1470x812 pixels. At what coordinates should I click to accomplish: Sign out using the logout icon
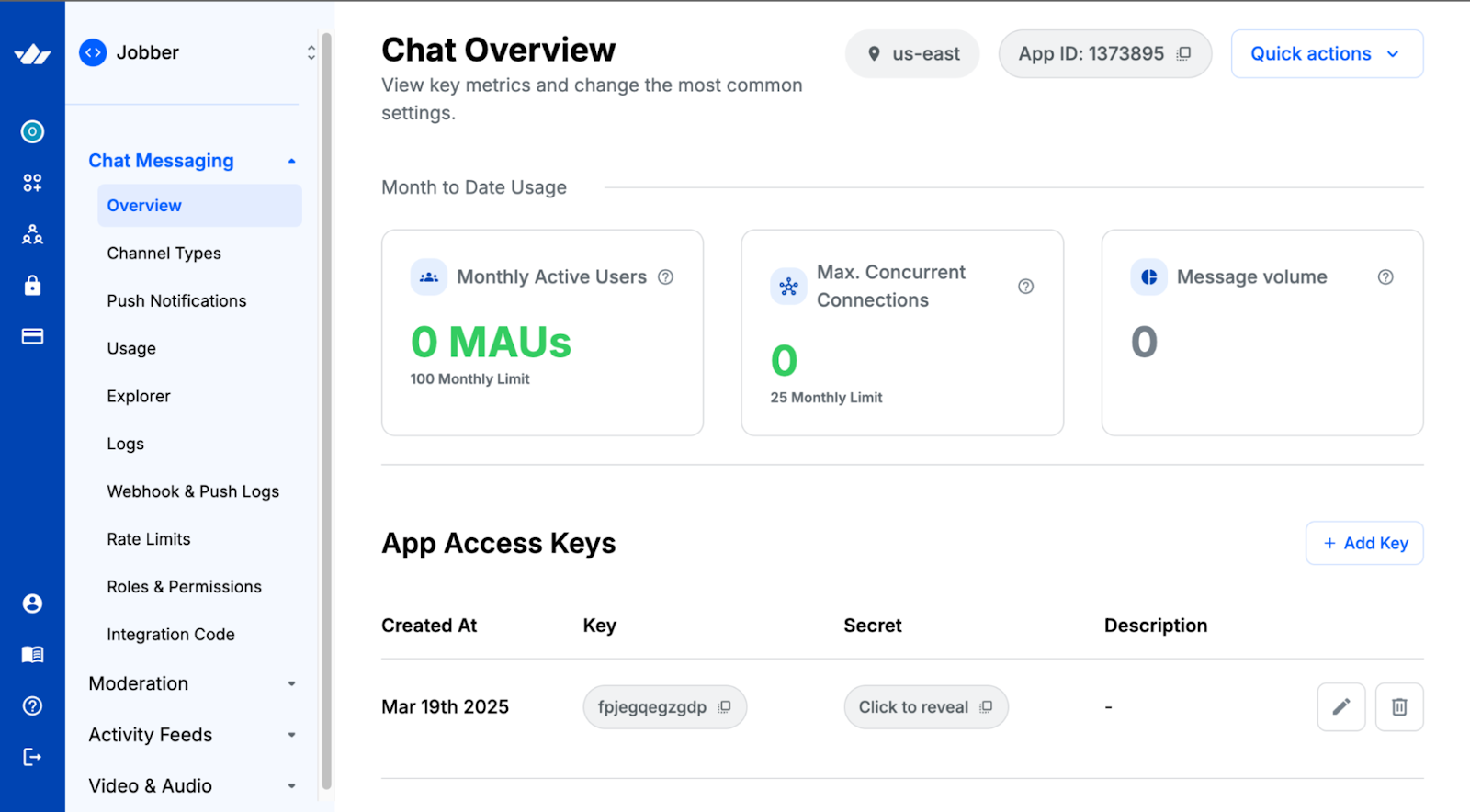[x=32, y=757]
